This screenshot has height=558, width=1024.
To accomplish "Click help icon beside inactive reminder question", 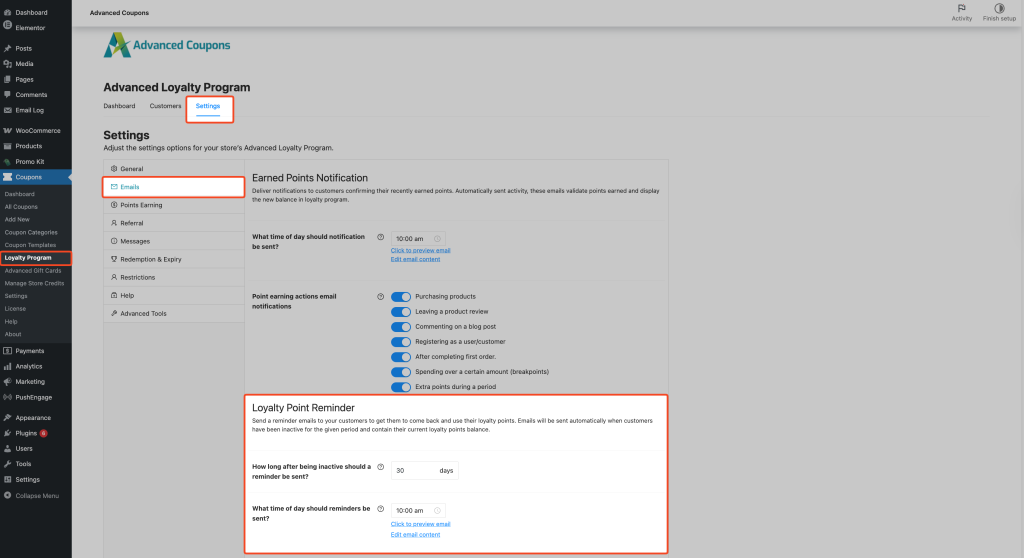I will click(380, 467).
